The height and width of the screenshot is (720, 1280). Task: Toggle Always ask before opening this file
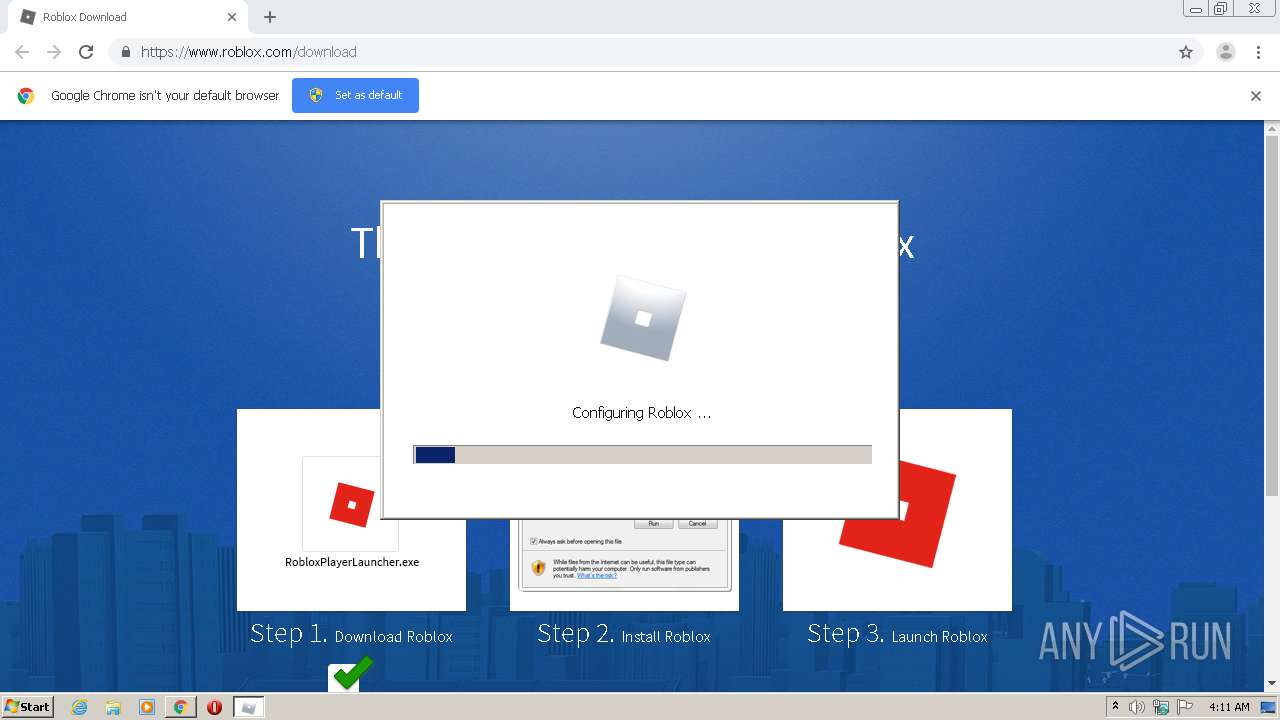tap(534, 541)
